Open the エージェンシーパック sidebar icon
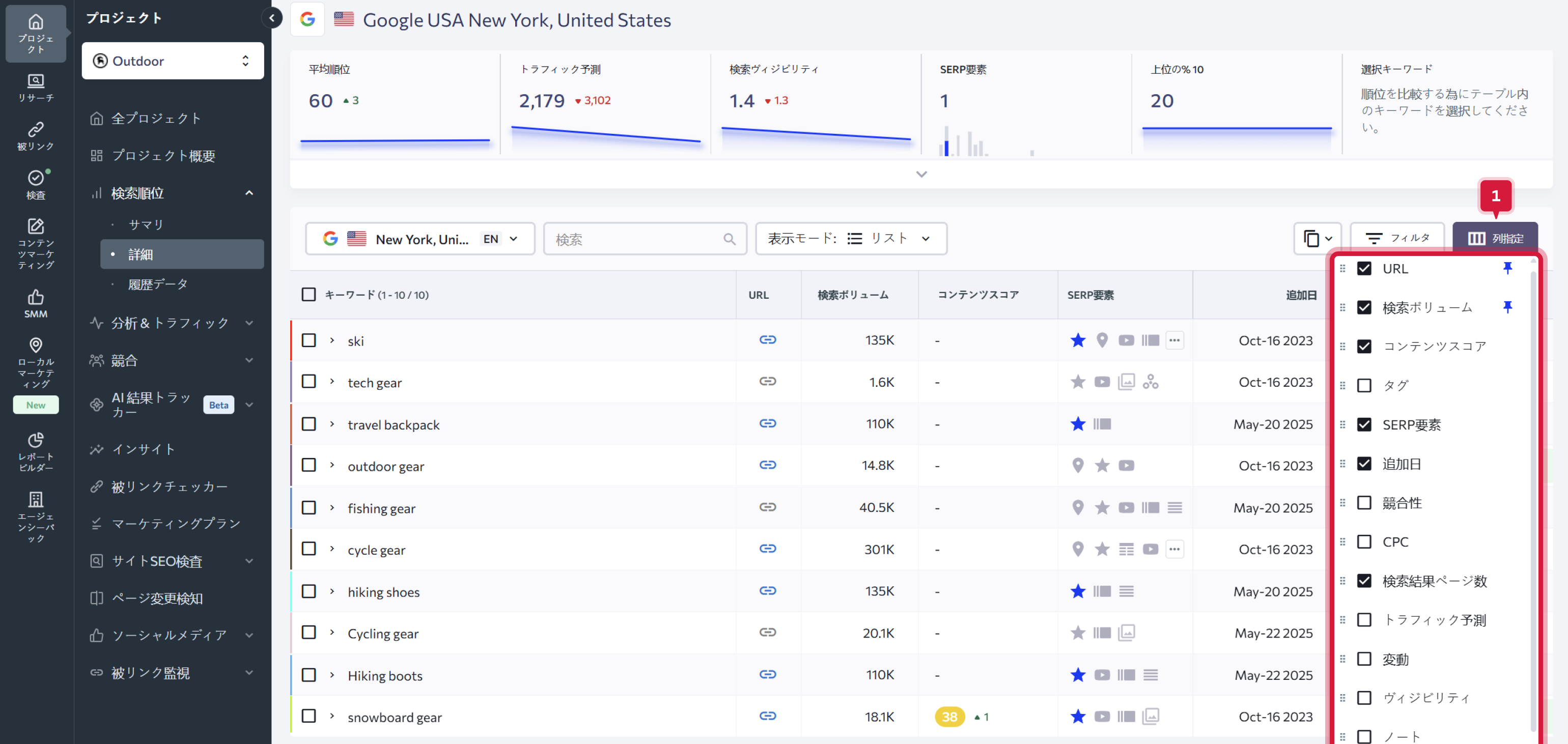The image size is (1568, 744). tap(35, 517)
